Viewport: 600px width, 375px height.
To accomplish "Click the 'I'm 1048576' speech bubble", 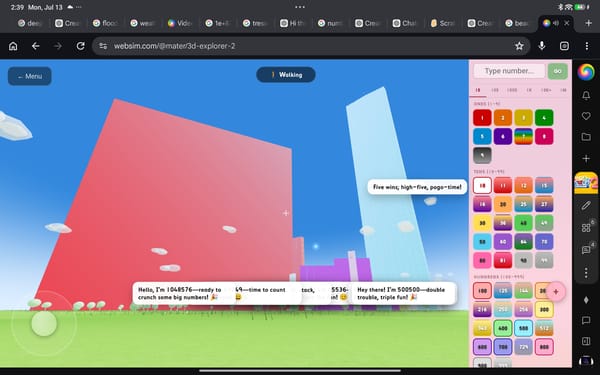I will pos(184,293).
